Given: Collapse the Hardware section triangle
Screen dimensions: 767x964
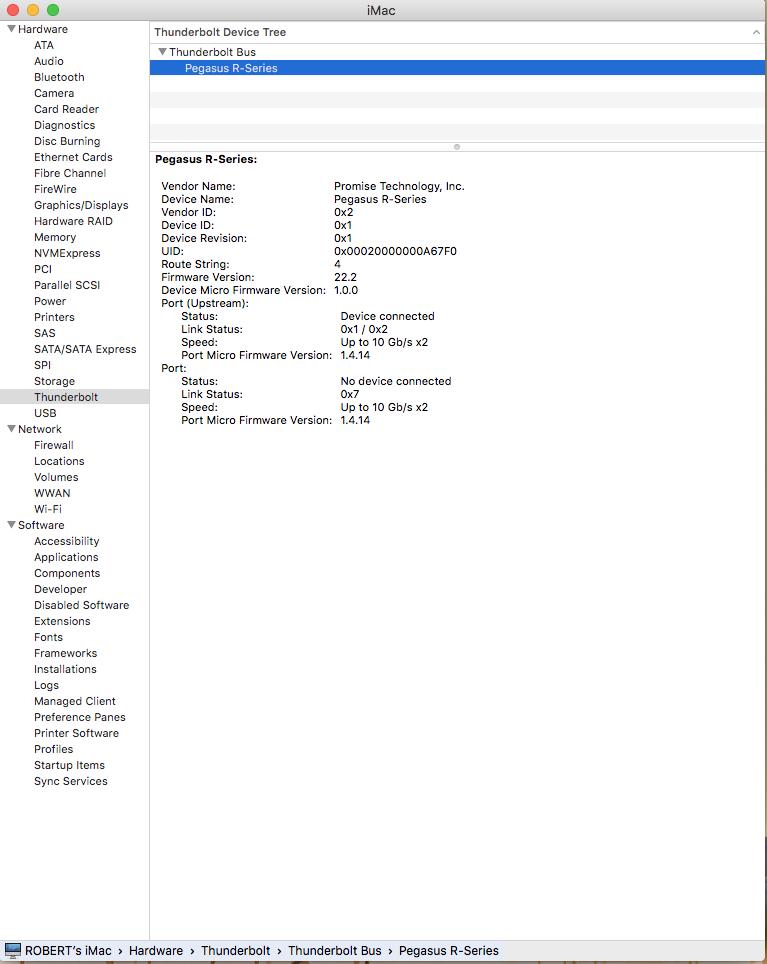Looking at the screenshot, I should pos(11,29).
